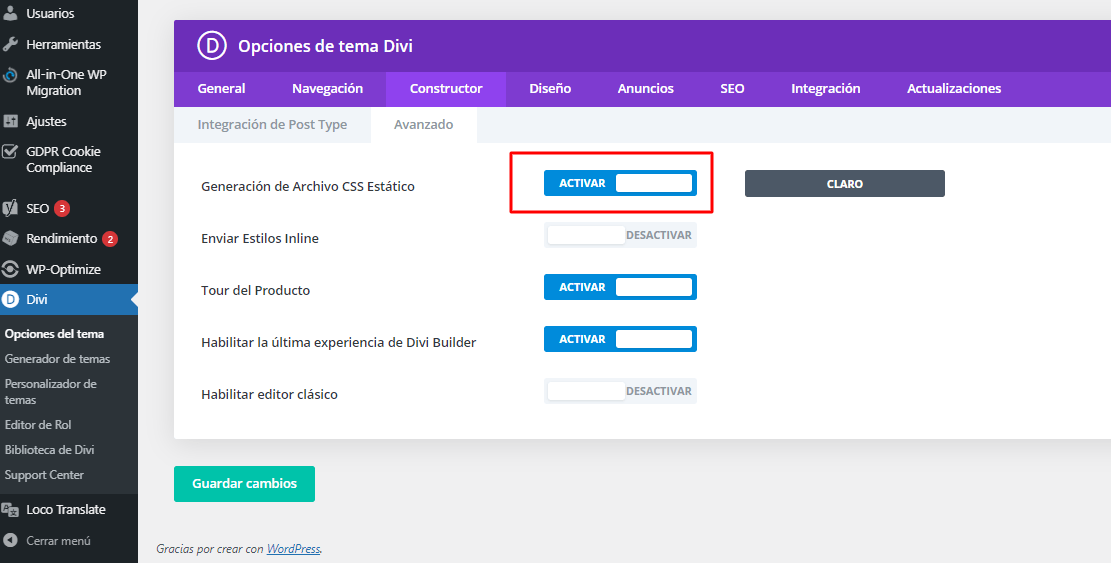Click the Herramientas wrench icon

[10, 44]
